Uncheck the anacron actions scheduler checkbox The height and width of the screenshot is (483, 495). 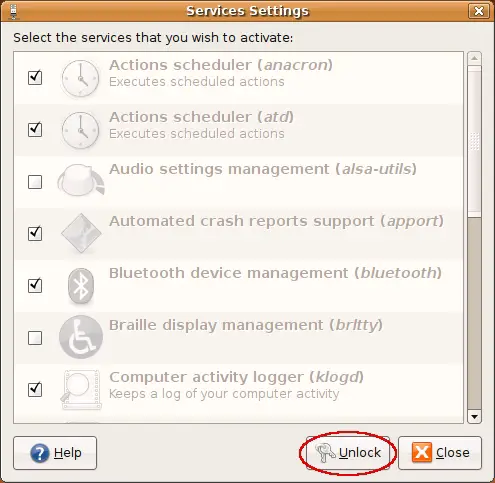(35, 78)
